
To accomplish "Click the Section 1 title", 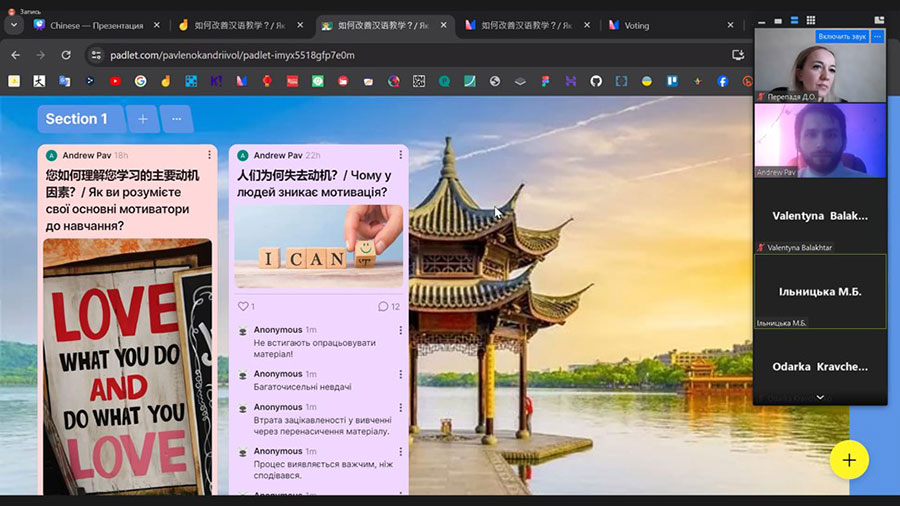I will (x=77, y=119).
